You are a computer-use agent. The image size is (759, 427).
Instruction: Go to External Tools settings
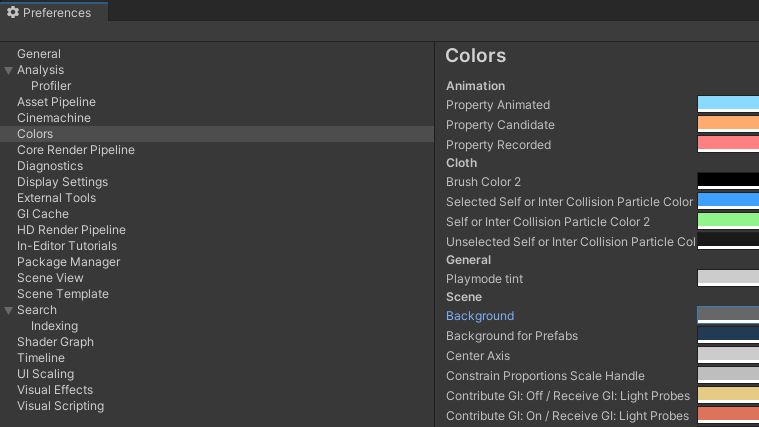click(56, 198)
